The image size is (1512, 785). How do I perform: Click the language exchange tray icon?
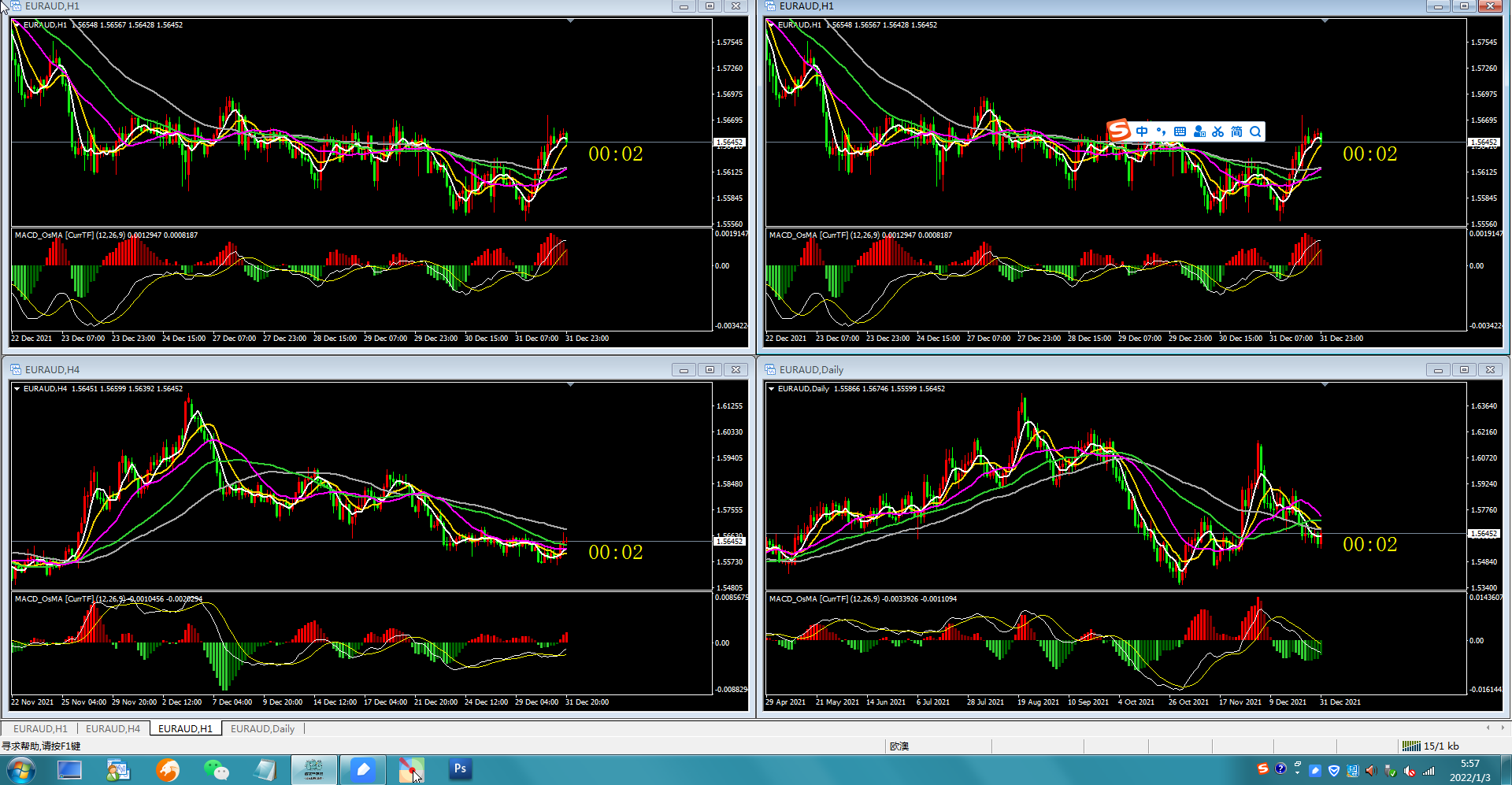click(1353, 771)
